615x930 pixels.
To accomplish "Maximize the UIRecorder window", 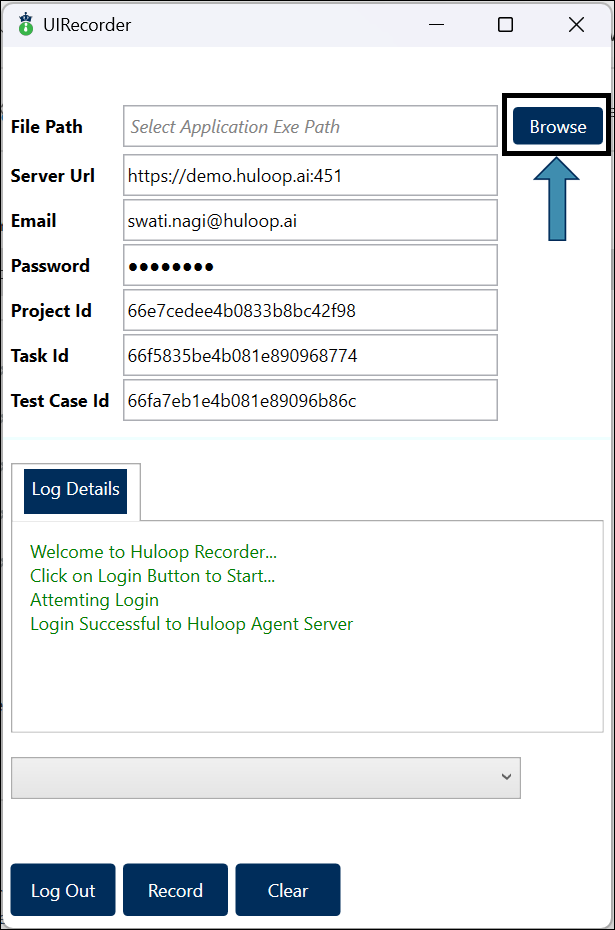I will (505, 25).
